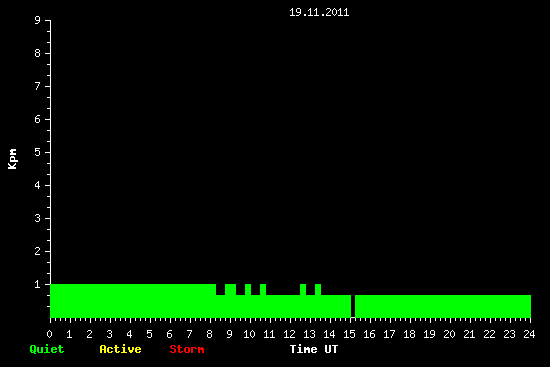550x367 pixels.
Task: Click the green Quiet legend label
Action: [47, 349]
